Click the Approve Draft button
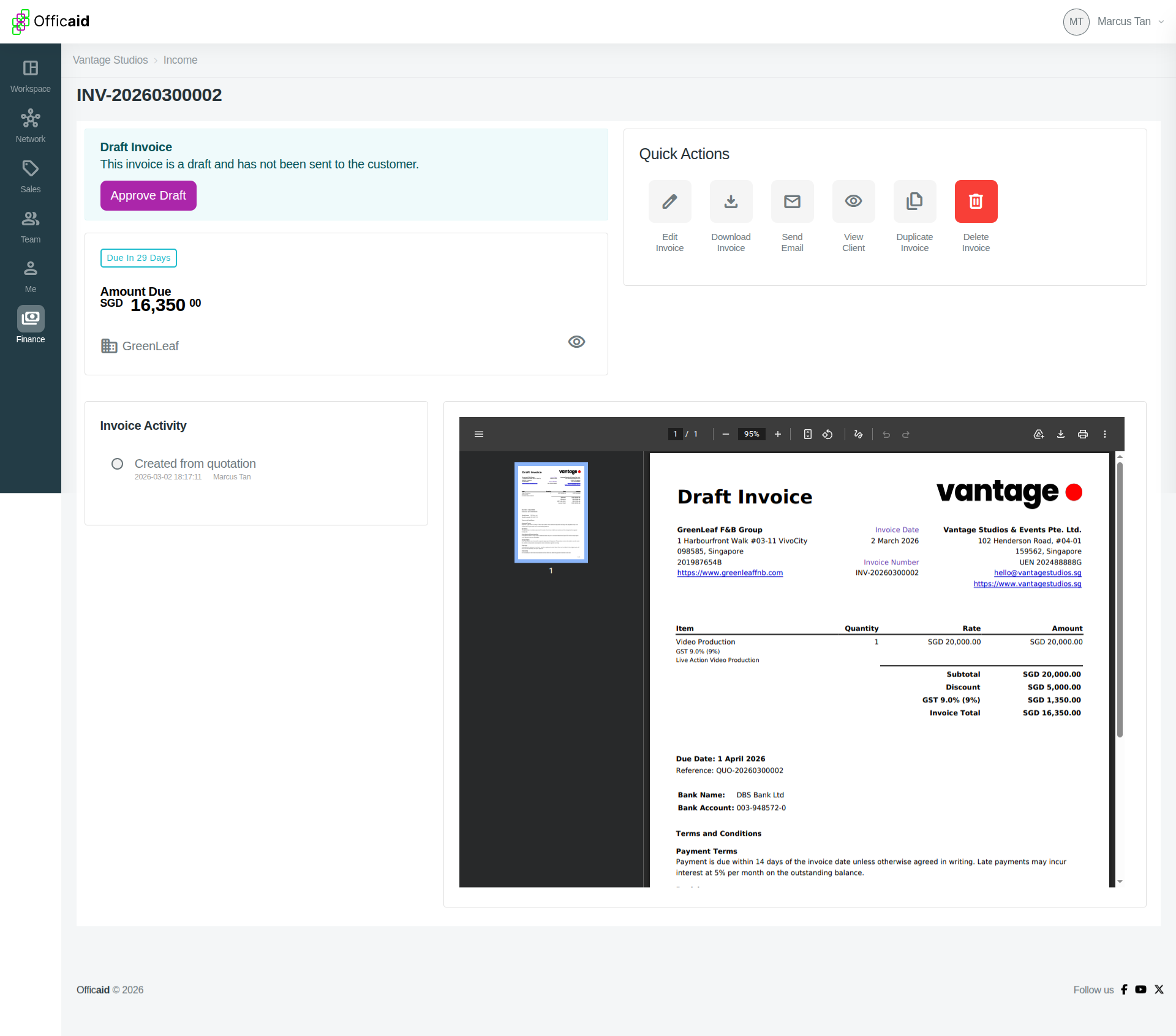Screen dimensions: 1176x1036 tap(148, 195)
